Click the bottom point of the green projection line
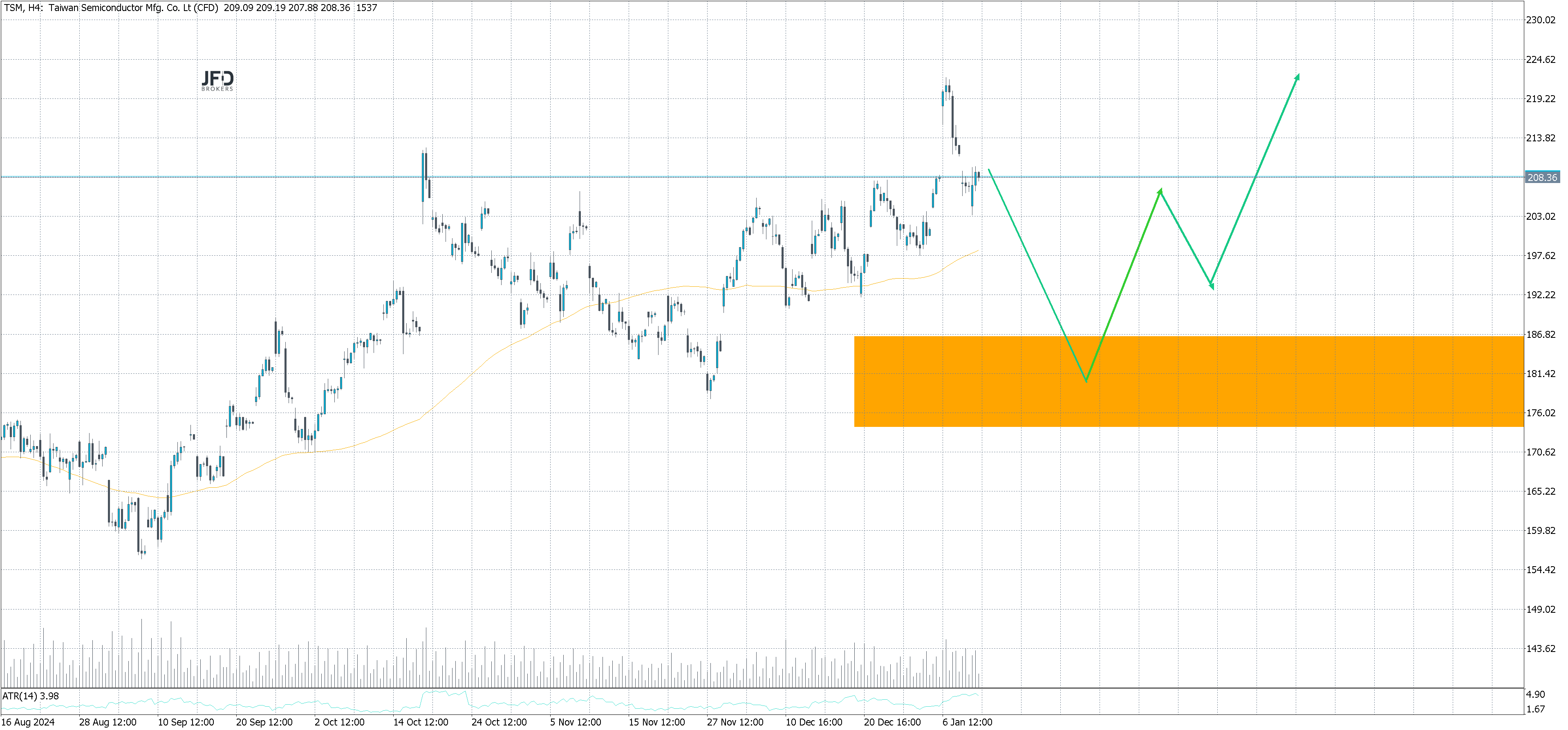 click(x=1086, y=381)
